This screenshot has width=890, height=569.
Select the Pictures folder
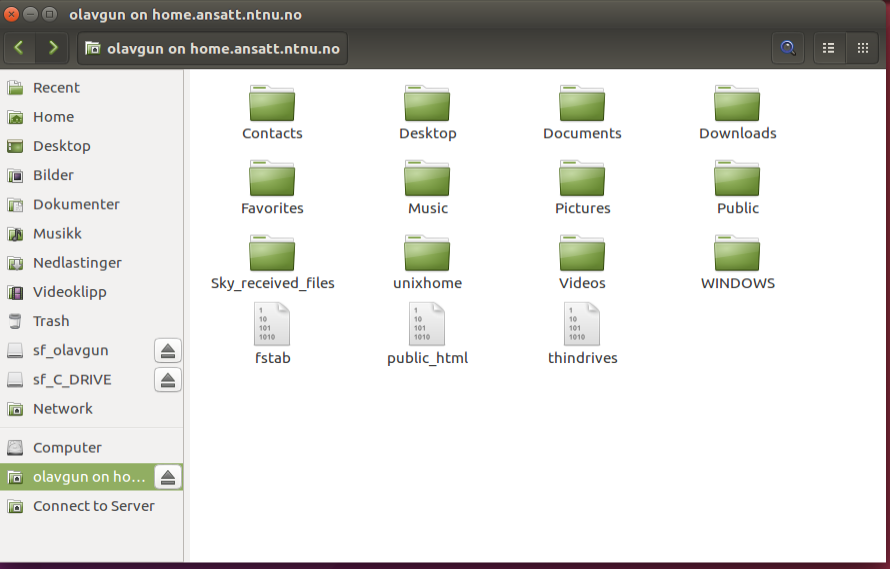point(582,188)
